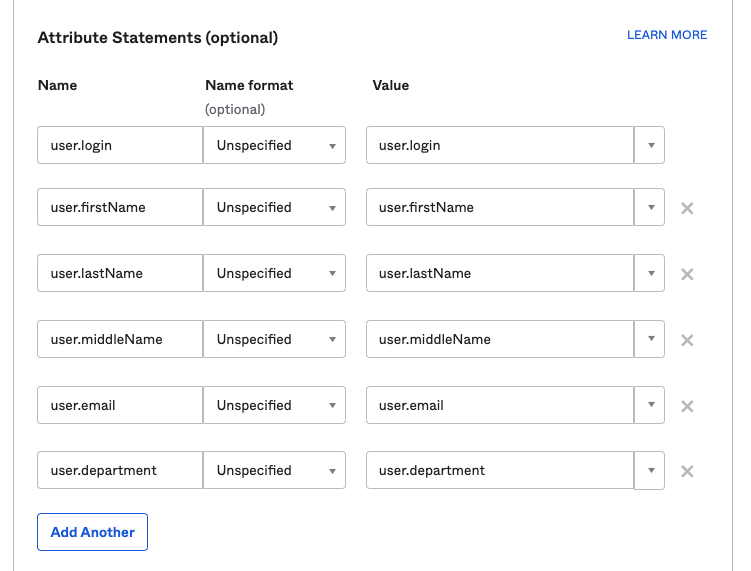Edit the user.department name field
The image size is (751, 571).
120,470
